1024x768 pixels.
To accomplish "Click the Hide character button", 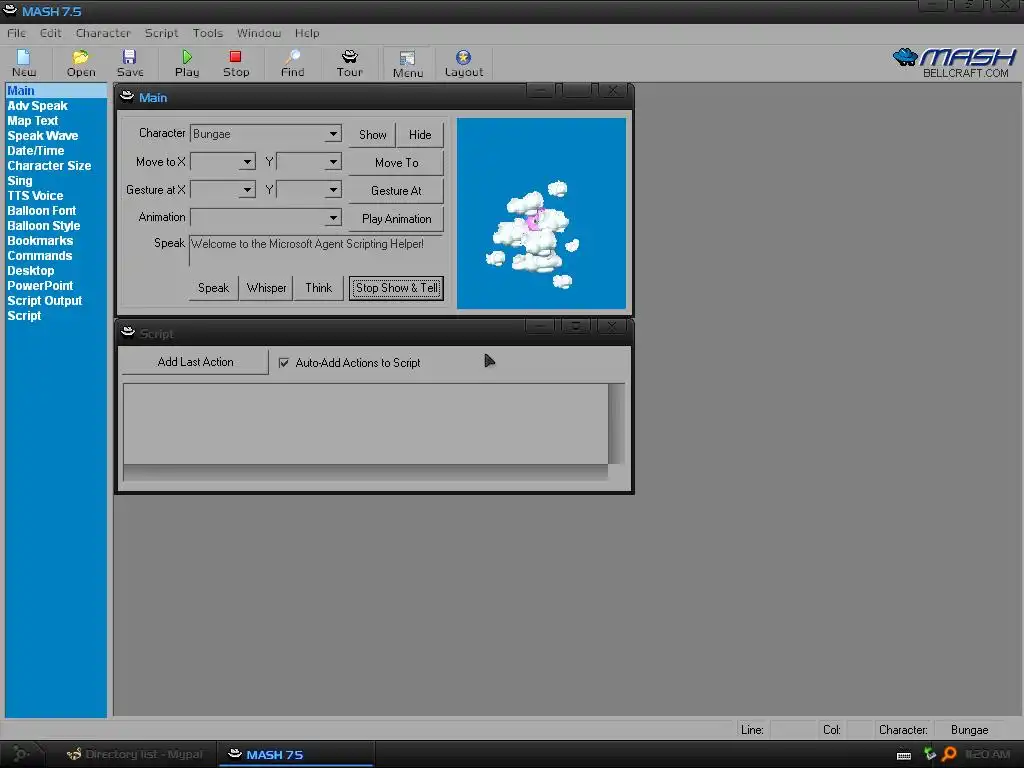I will tap(420, 135).
